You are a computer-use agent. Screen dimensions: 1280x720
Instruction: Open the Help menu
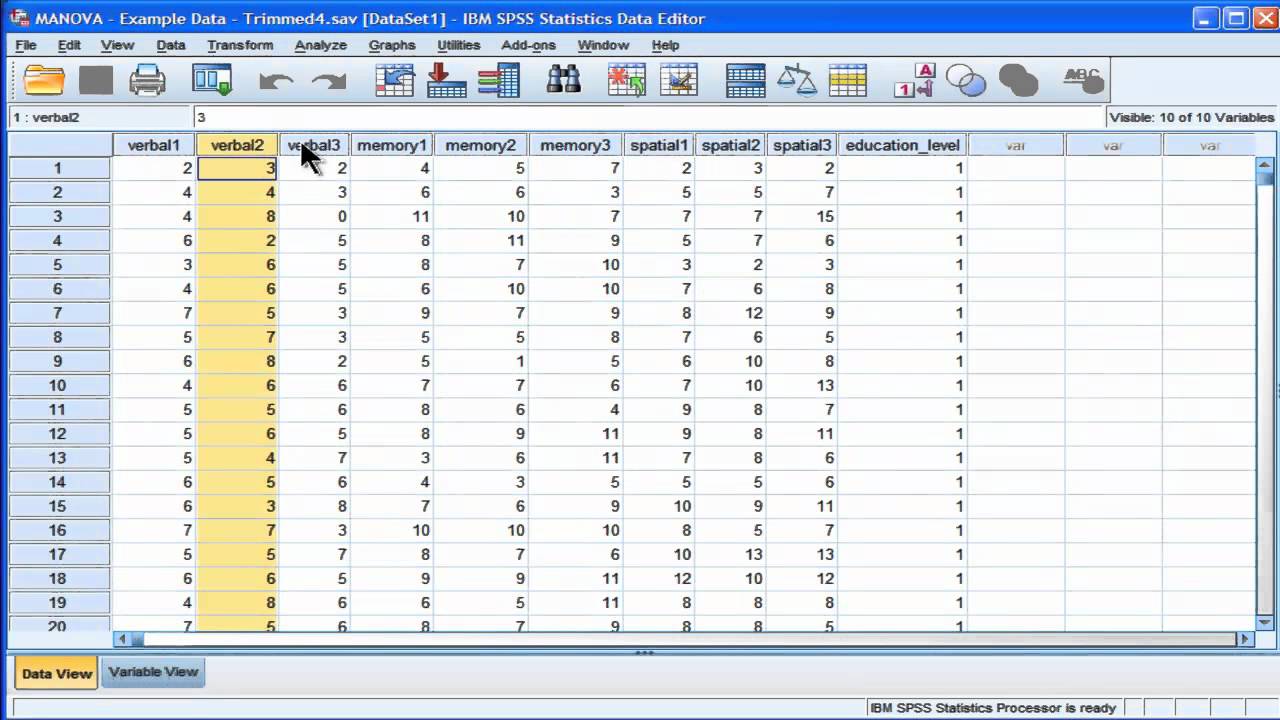pyautogui.click(x=666, y=45)
